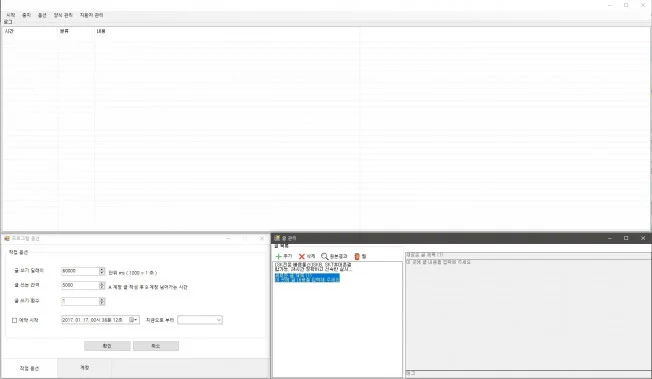
Task: Open the 시작 menu item
Action: [x=10, y=15]
